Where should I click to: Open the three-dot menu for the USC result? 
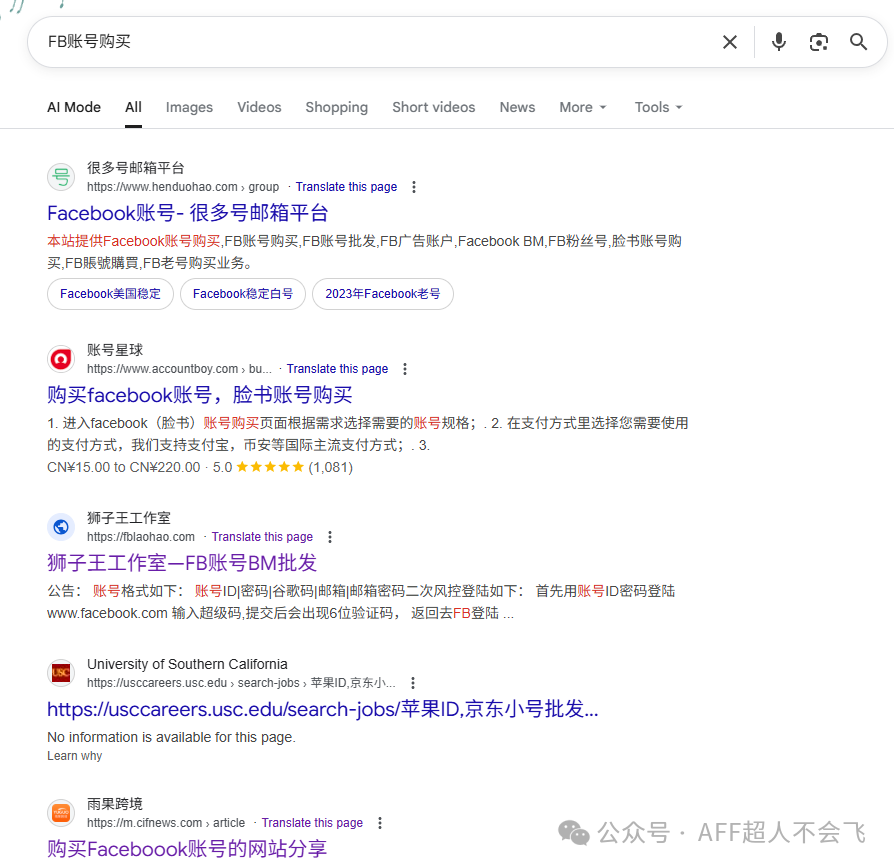414,681
